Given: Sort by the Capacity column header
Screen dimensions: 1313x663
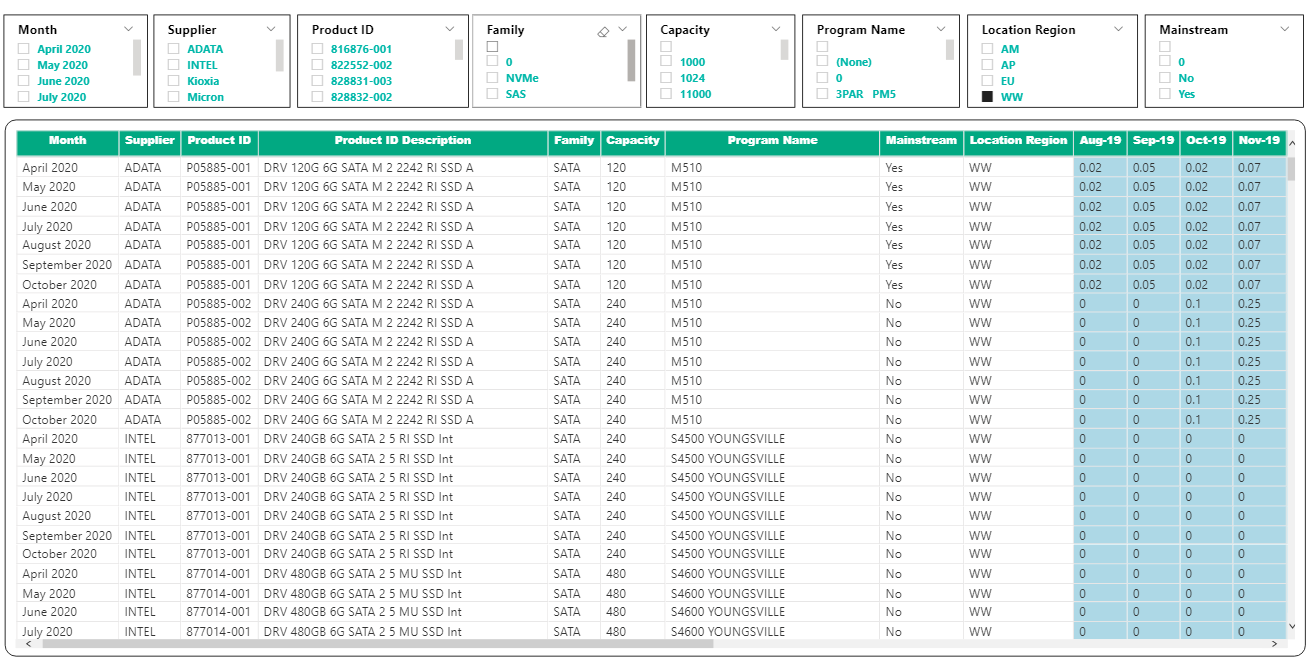Looking at the screenshot, I should pyautogui.click(x=633, y=142).
